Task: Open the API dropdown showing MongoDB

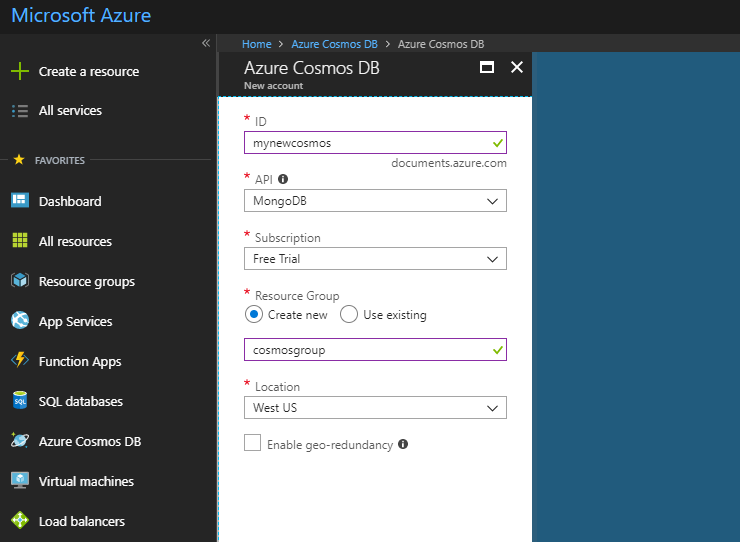Action: coord(375,201)
